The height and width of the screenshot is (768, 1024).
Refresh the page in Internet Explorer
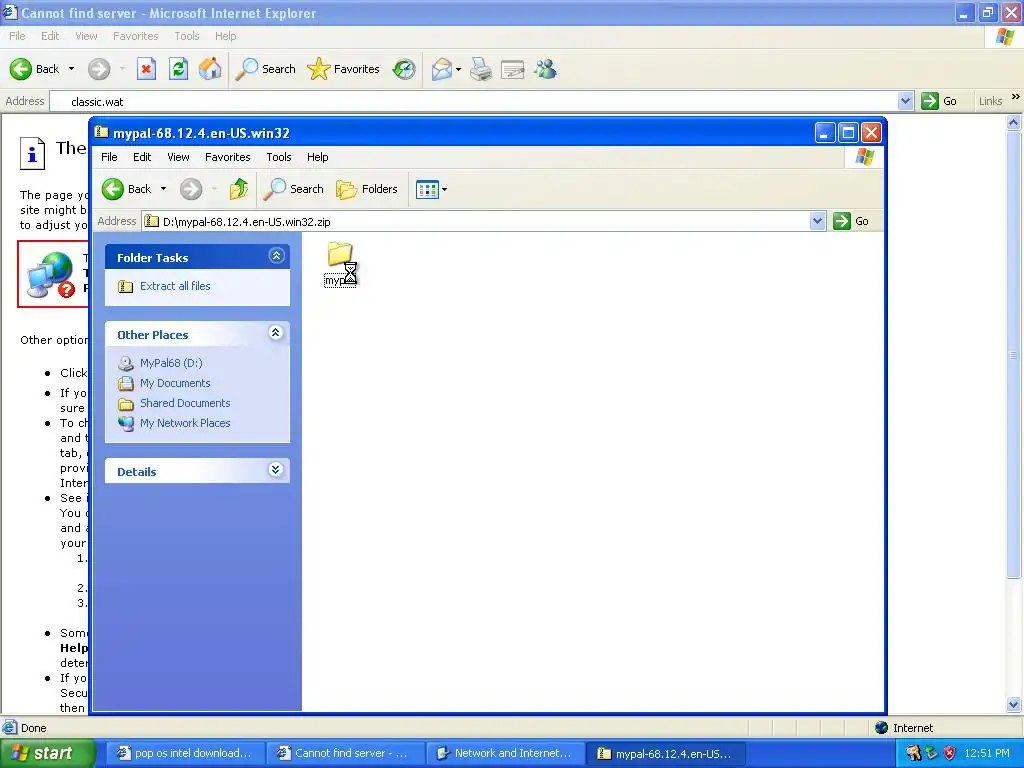click(178, 69)
